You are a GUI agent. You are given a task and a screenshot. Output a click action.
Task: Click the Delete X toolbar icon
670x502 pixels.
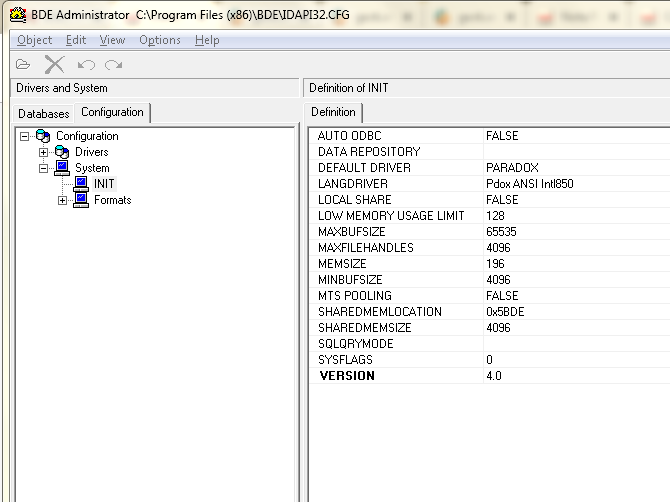[54, 65]
